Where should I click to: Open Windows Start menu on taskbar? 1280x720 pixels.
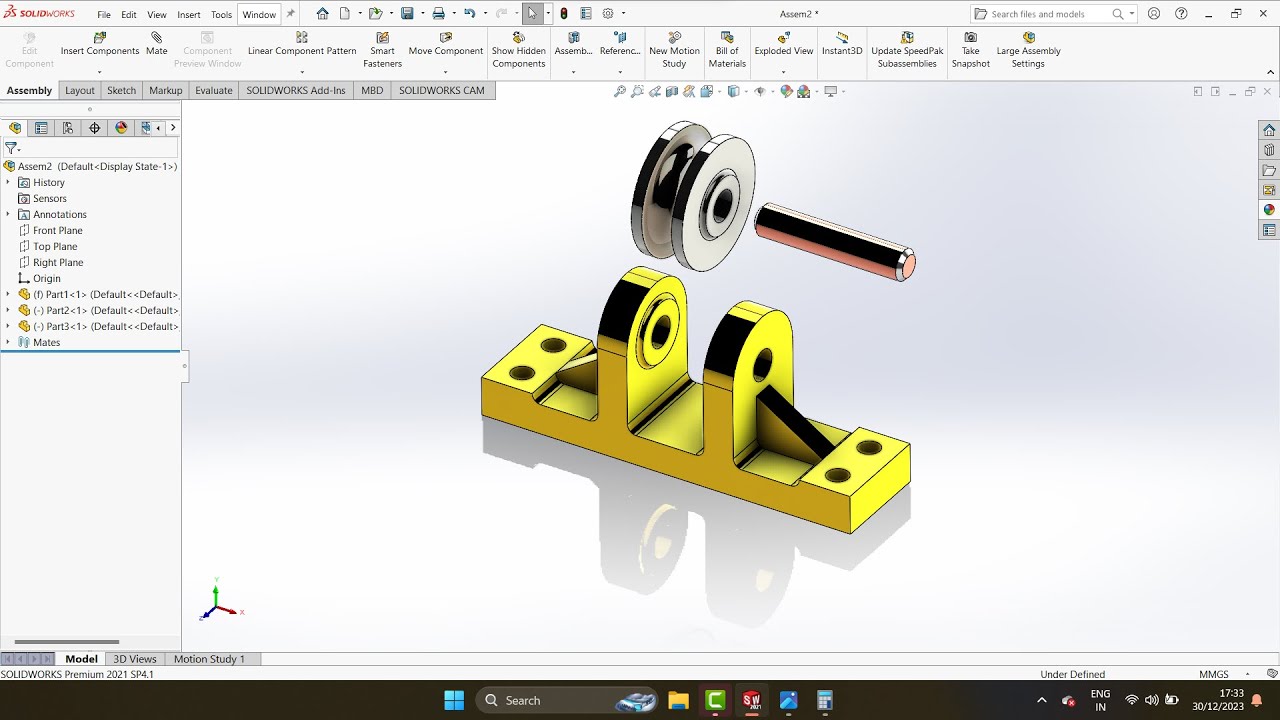[x=454, y=700]
